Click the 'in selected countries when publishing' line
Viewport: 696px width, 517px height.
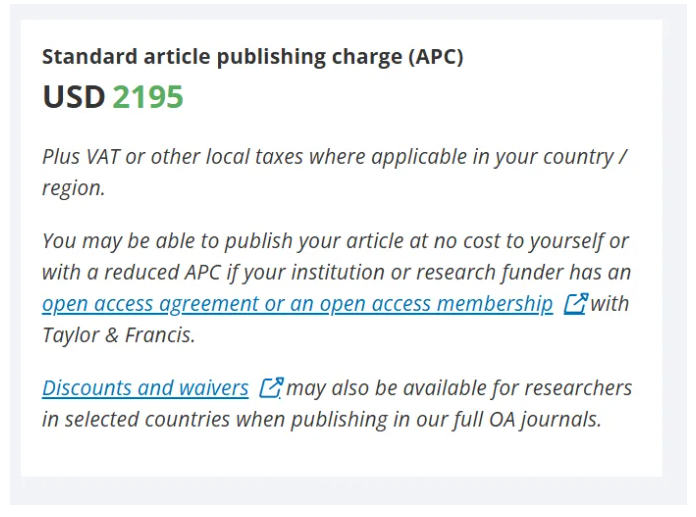tap(215, 419)
